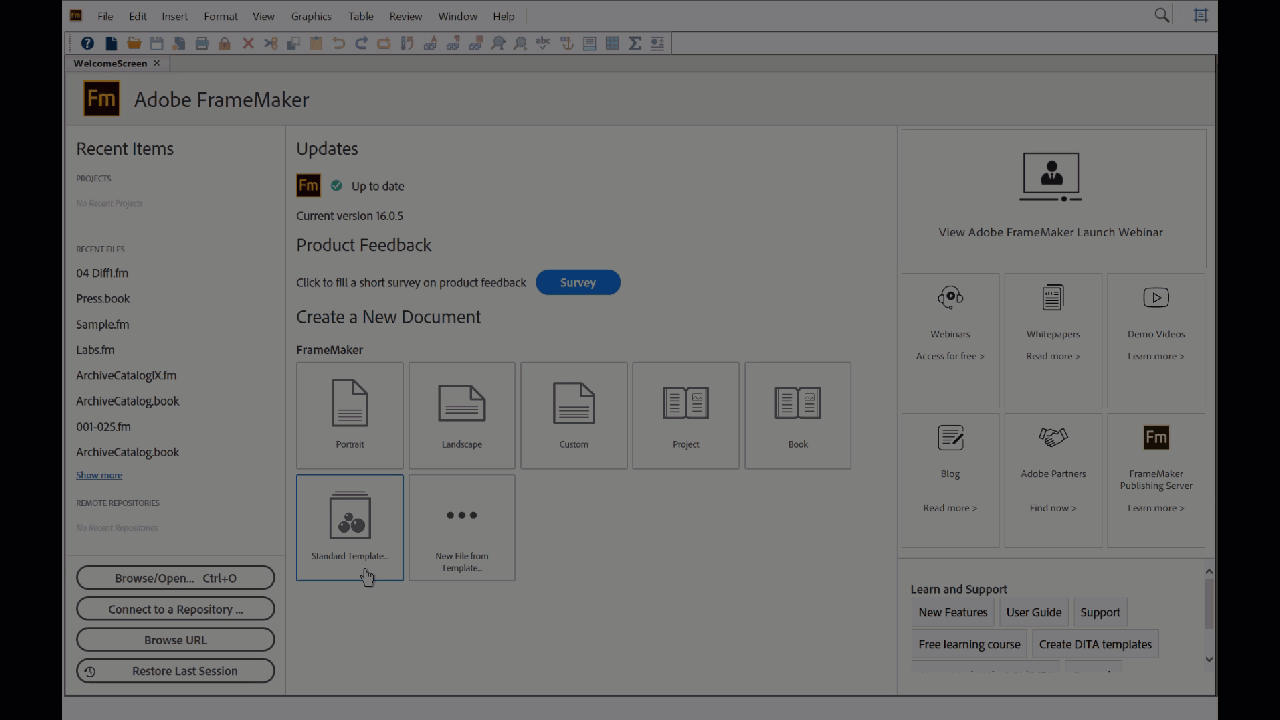Create a new Portrait document

(350, 415)
